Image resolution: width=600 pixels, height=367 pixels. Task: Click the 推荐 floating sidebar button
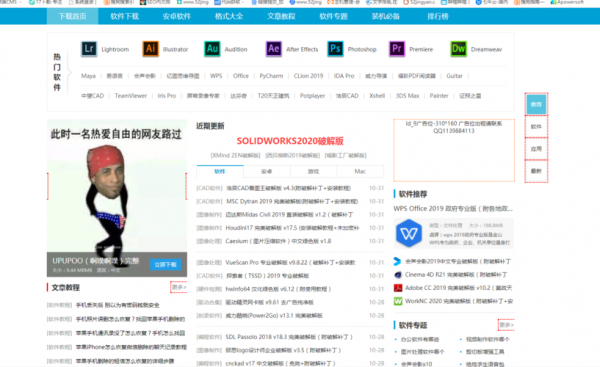click(x=536, y=104)
